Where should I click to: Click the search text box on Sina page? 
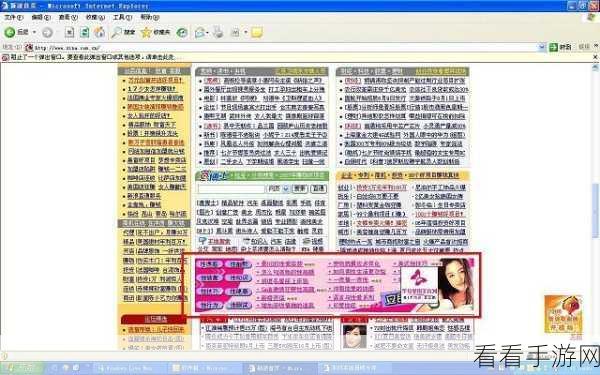coord(231,188)
